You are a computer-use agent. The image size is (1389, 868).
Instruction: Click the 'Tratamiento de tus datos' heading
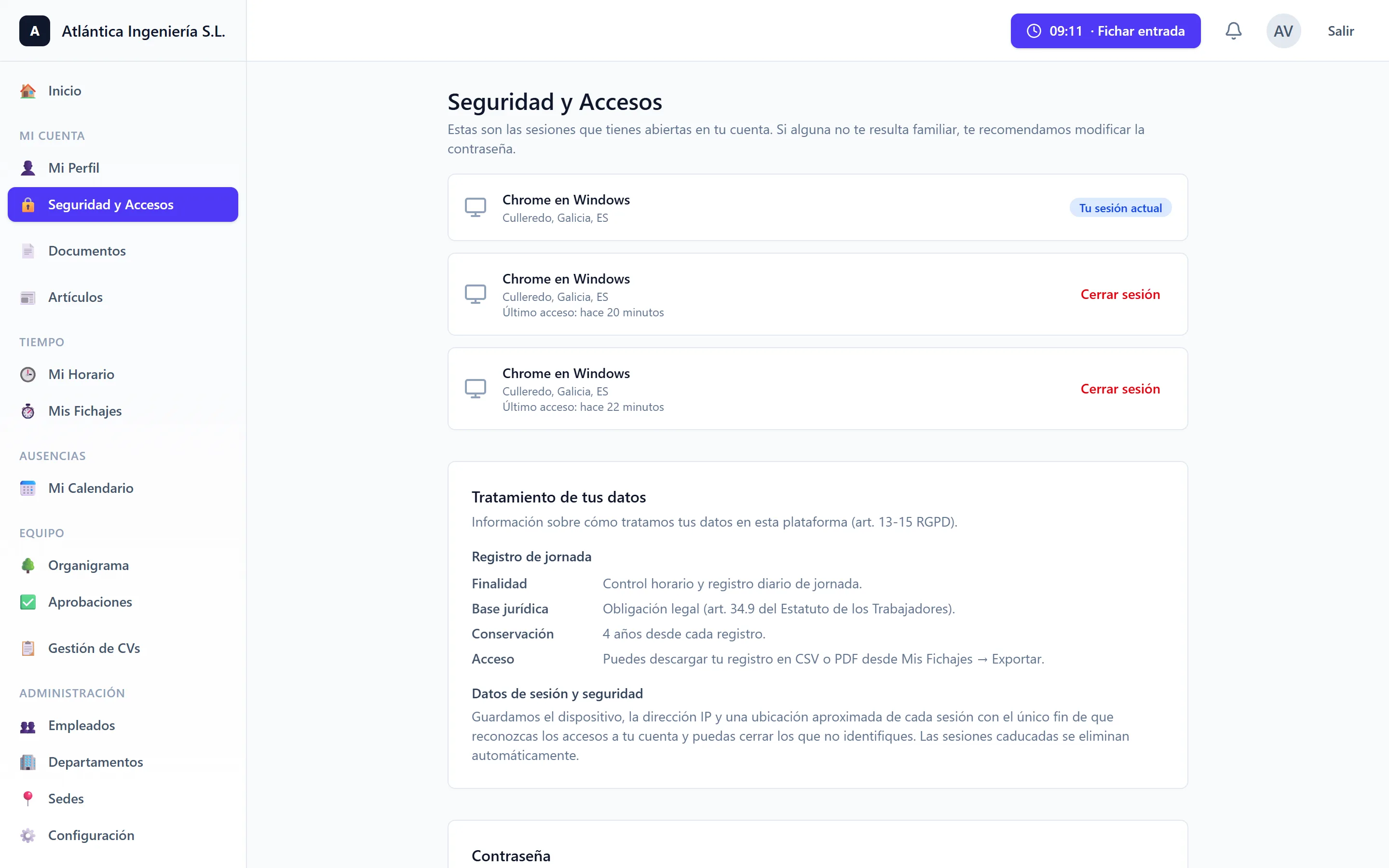[558, 497]
